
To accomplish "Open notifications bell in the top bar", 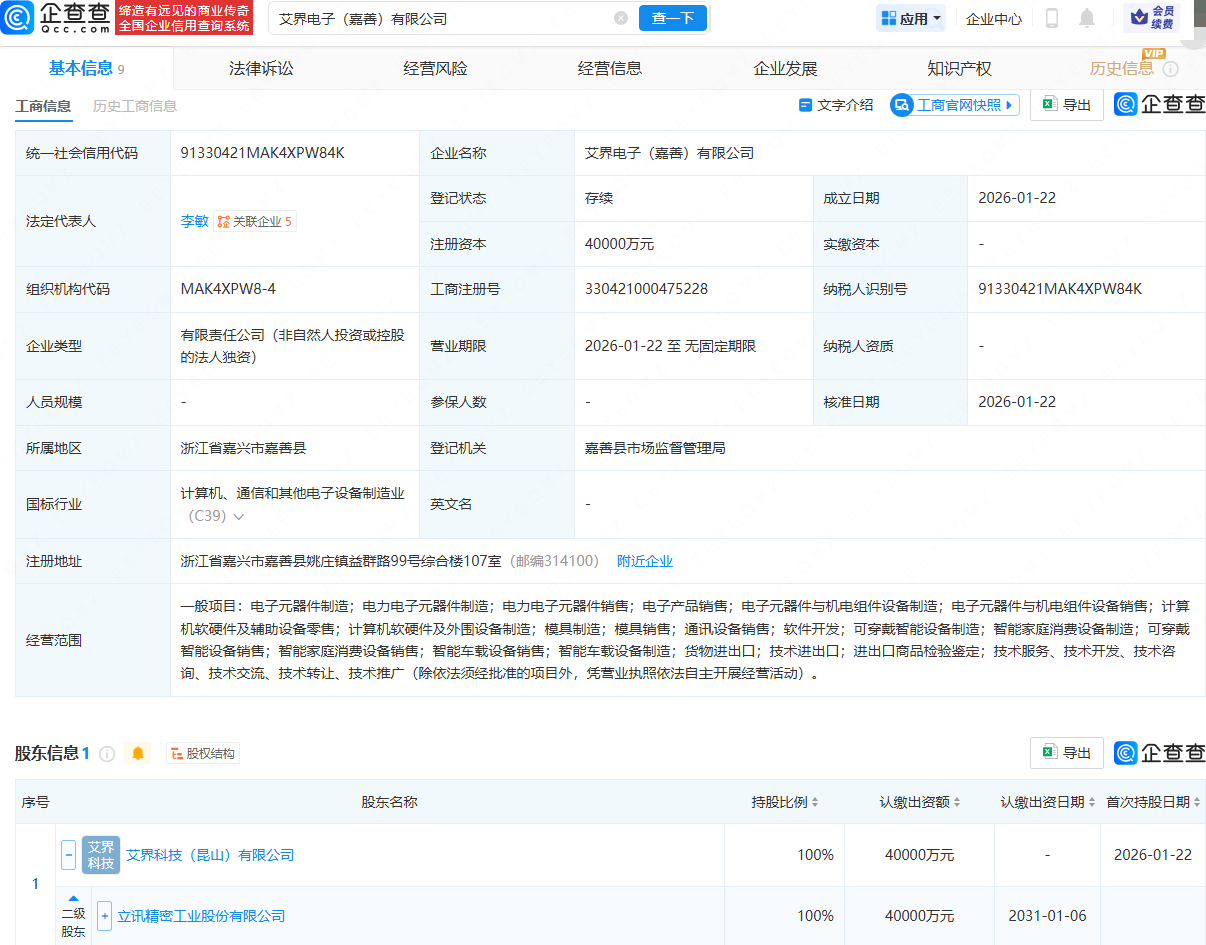I will click(1087, 18).
